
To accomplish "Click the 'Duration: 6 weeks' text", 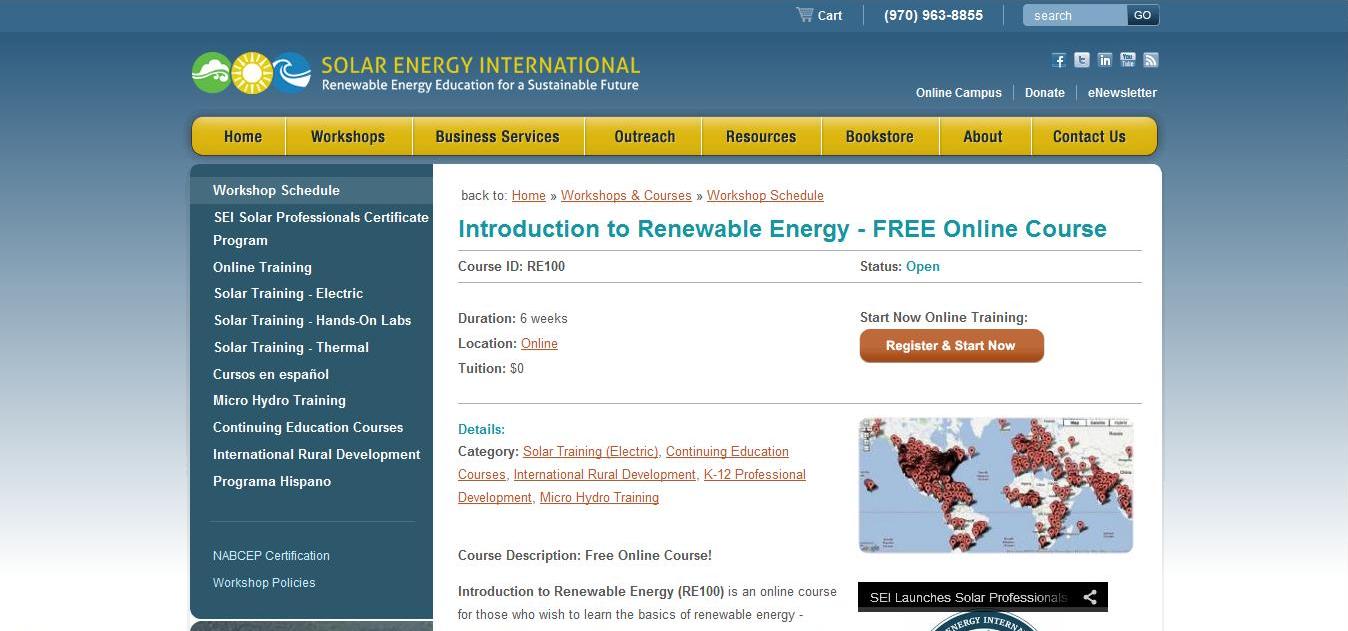I will (x=513, y=319).
